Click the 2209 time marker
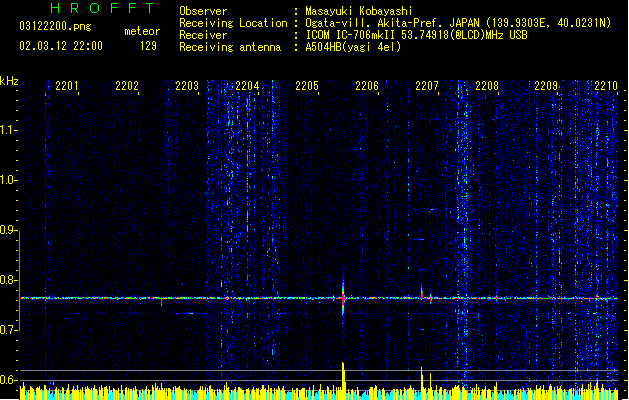The image size is (629, 400). tap(546, 85)
